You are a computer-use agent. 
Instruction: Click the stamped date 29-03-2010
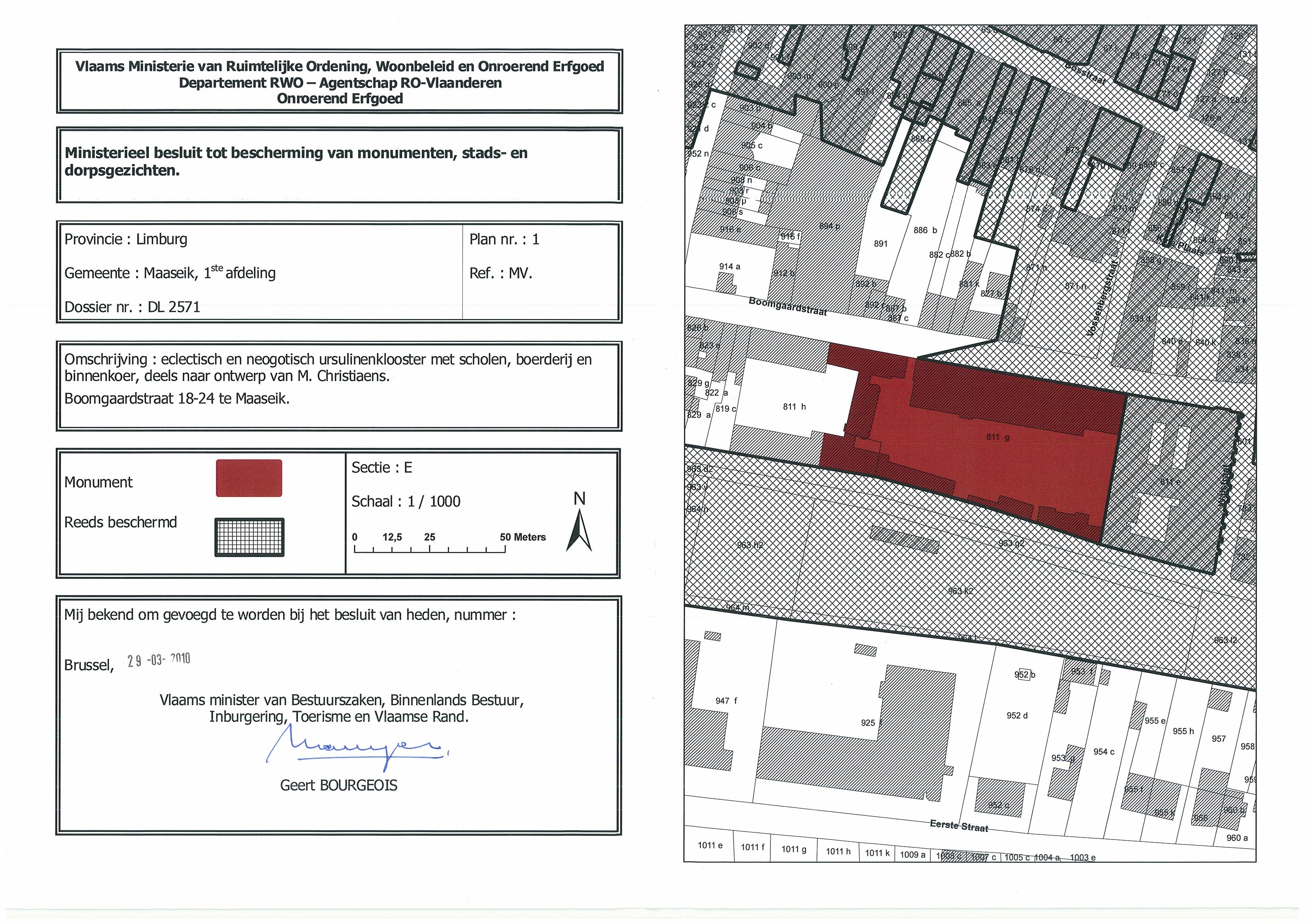(159, 660)
